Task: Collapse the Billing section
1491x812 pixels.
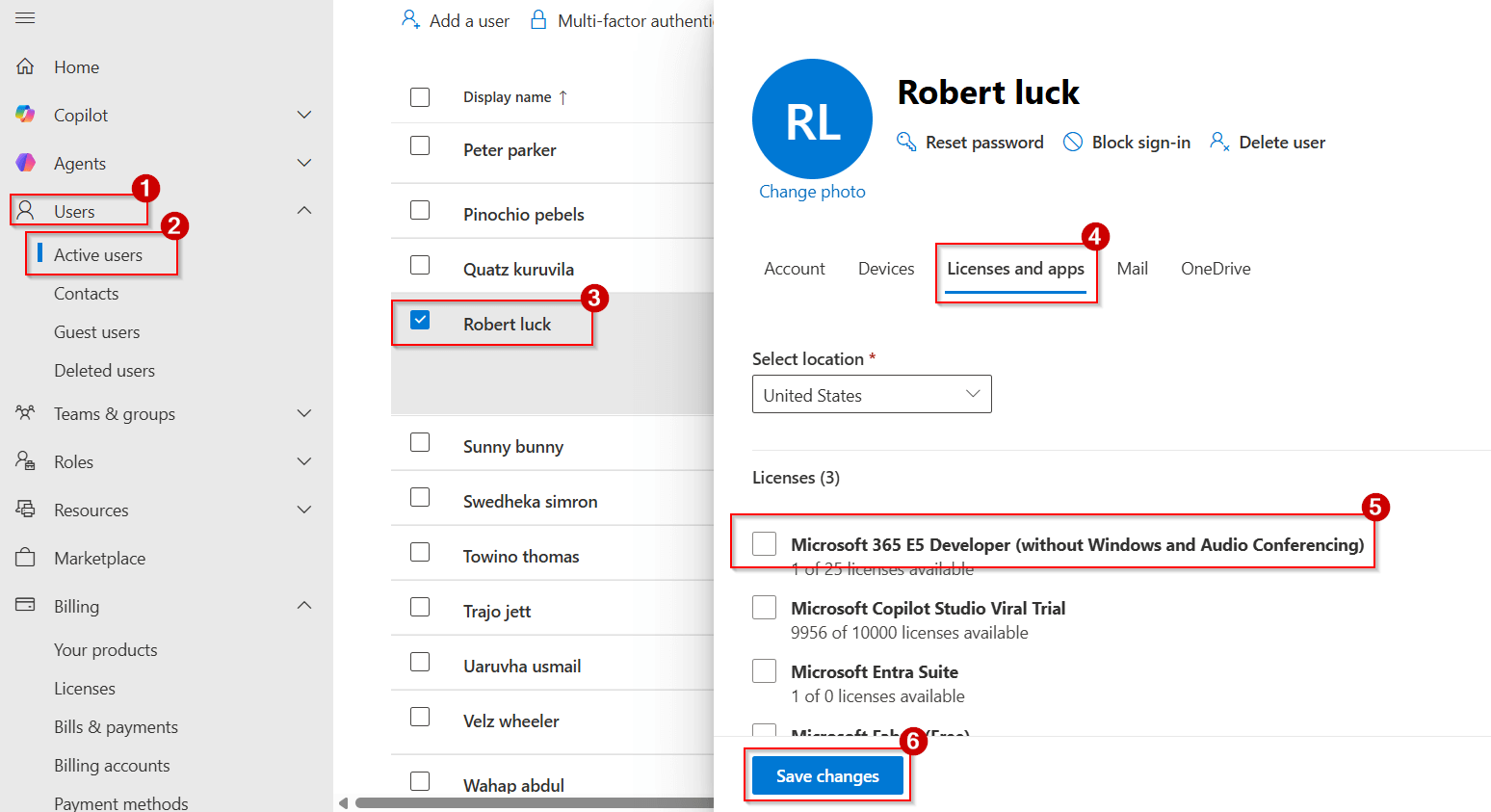Action: click(x=304, y=606)
